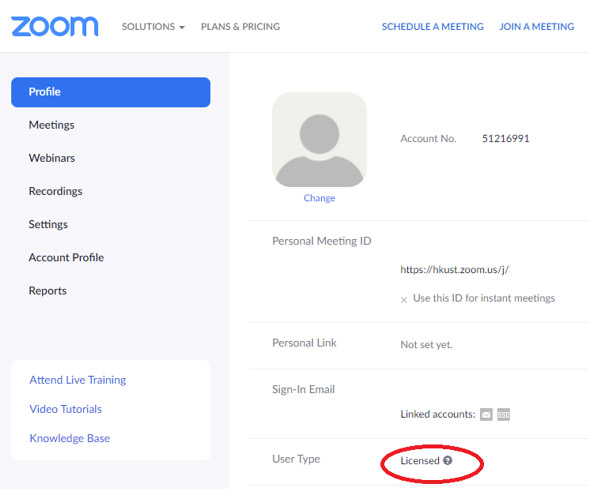Click Join a Meeting link
The width and height of the screenshot is (589, 489).
(x=537, y=27)
